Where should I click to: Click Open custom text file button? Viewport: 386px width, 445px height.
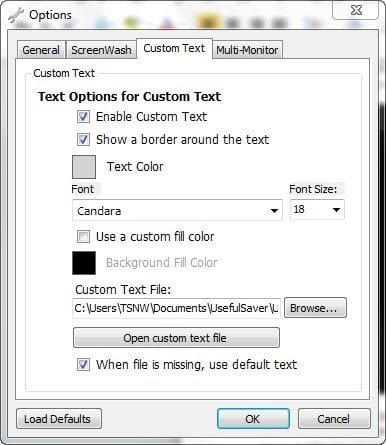(x=176, y=338)
